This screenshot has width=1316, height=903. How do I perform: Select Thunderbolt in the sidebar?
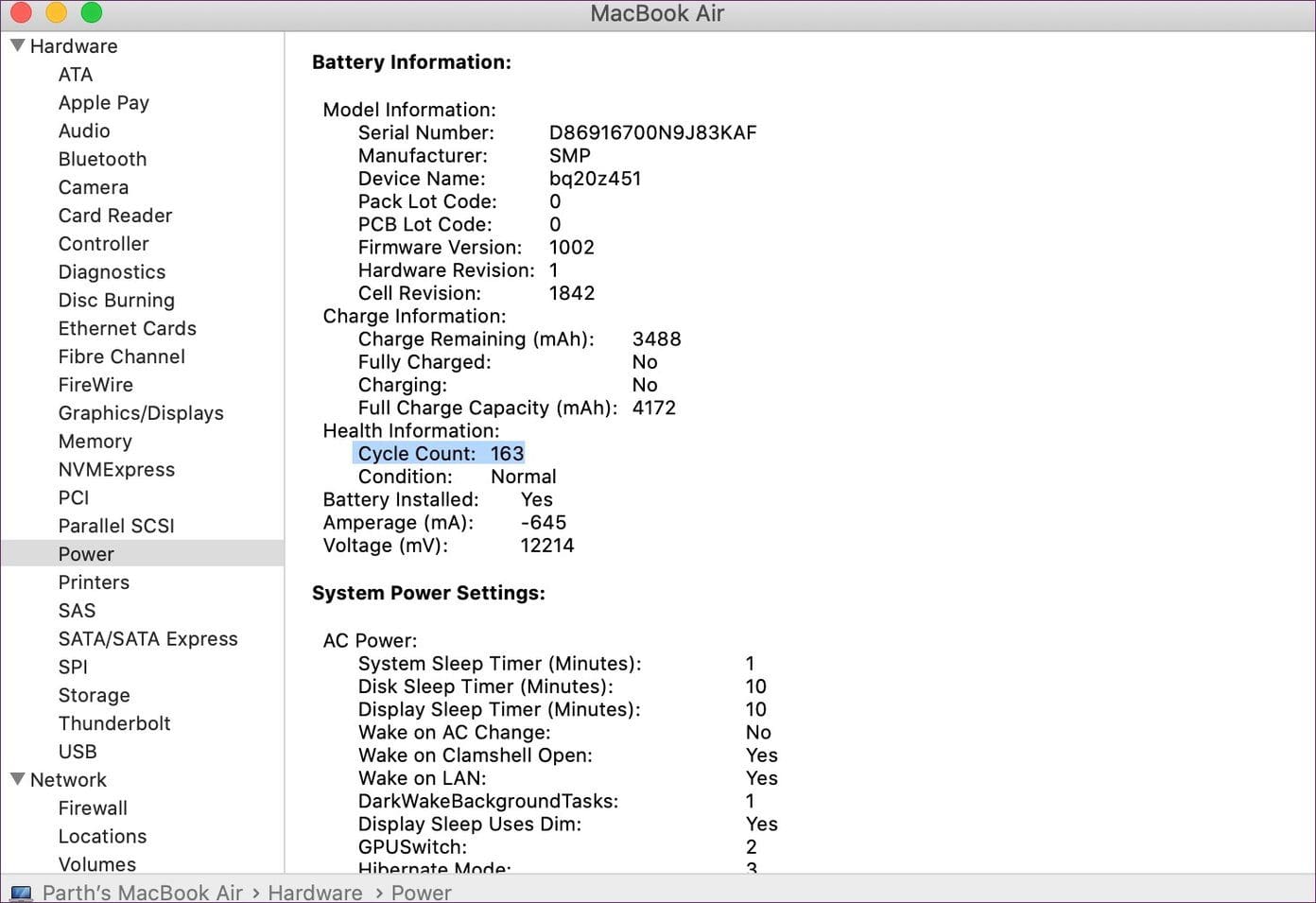(114, 723)
